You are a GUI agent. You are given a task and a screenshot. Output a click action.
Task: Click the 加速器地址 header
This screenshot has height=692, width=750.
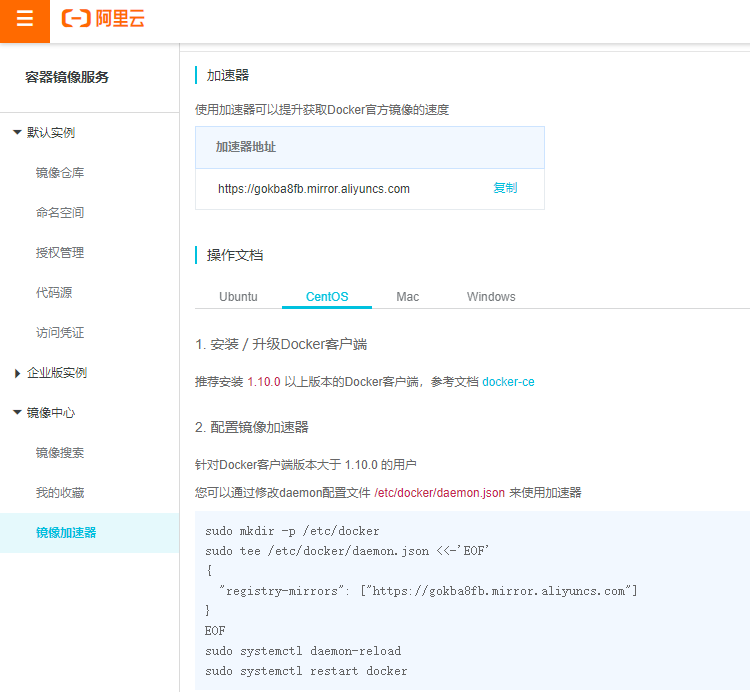coord(246,147)
